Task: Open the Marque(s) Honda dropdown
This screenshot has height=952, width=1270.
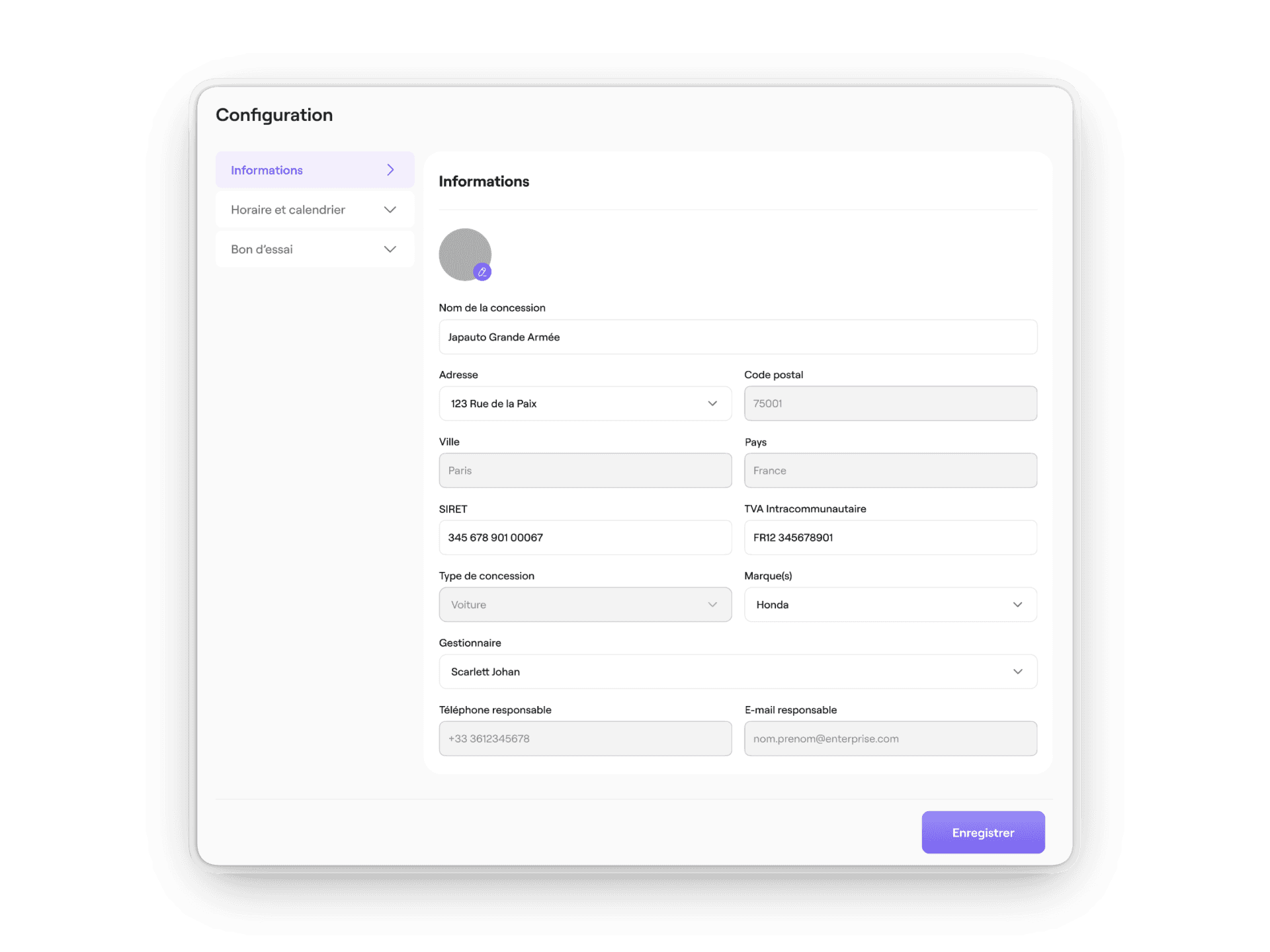Action: 890,604
